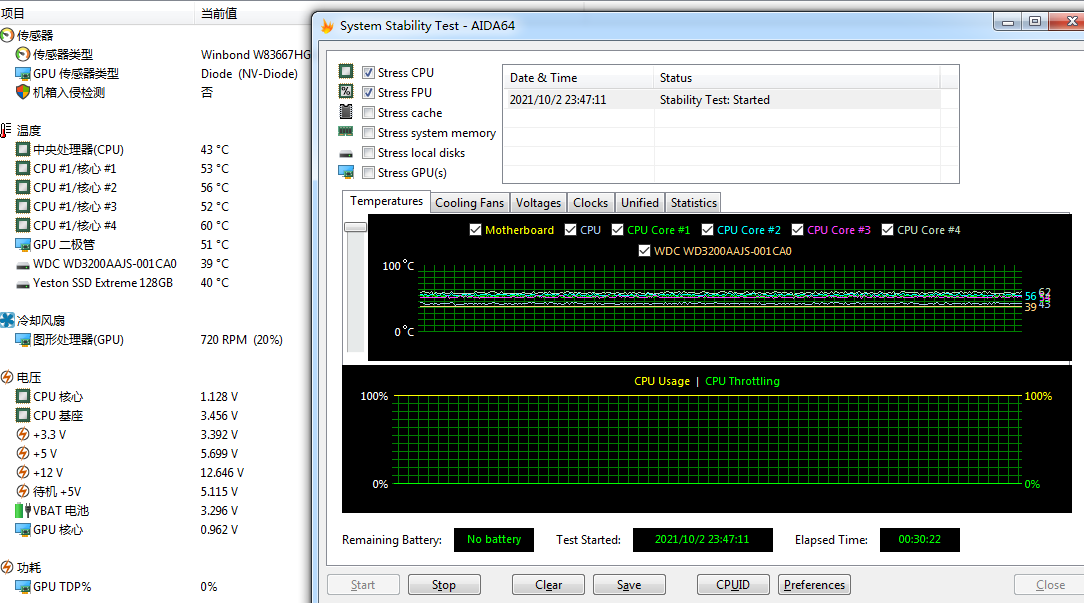This screenshot has width=1084, height=603.
Task: Enable the Stress cache checkbox
Action: point(368,113)
